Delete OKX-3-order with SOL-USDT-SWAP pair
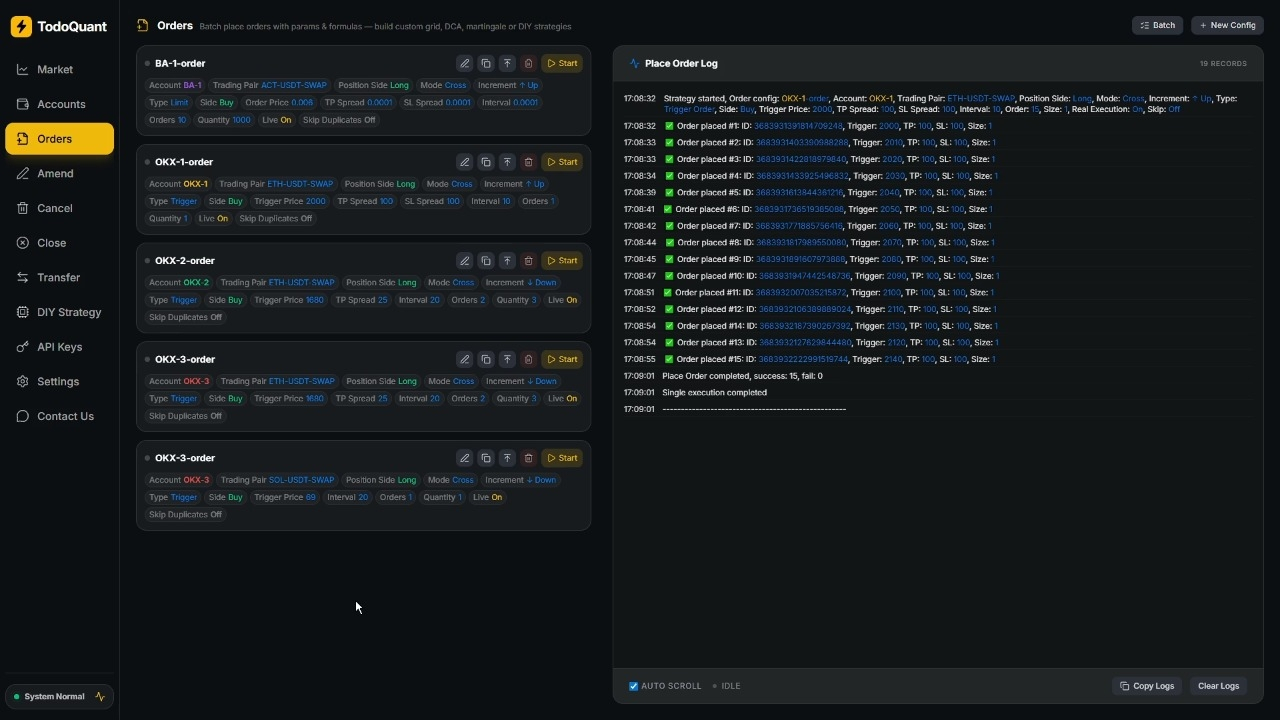The image size is (1280, 720). (x=529, y=458)
